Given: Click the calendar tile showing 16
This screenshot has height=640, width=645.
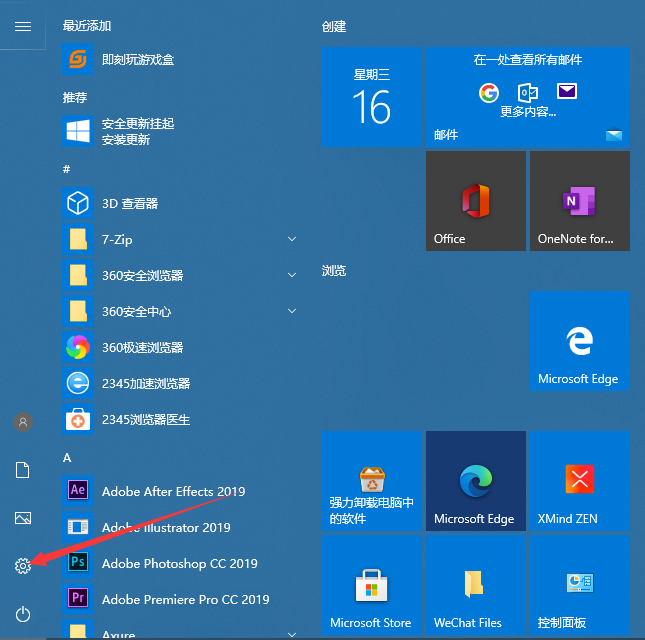Looking at the screenshot, I should [x=371, y=98].
